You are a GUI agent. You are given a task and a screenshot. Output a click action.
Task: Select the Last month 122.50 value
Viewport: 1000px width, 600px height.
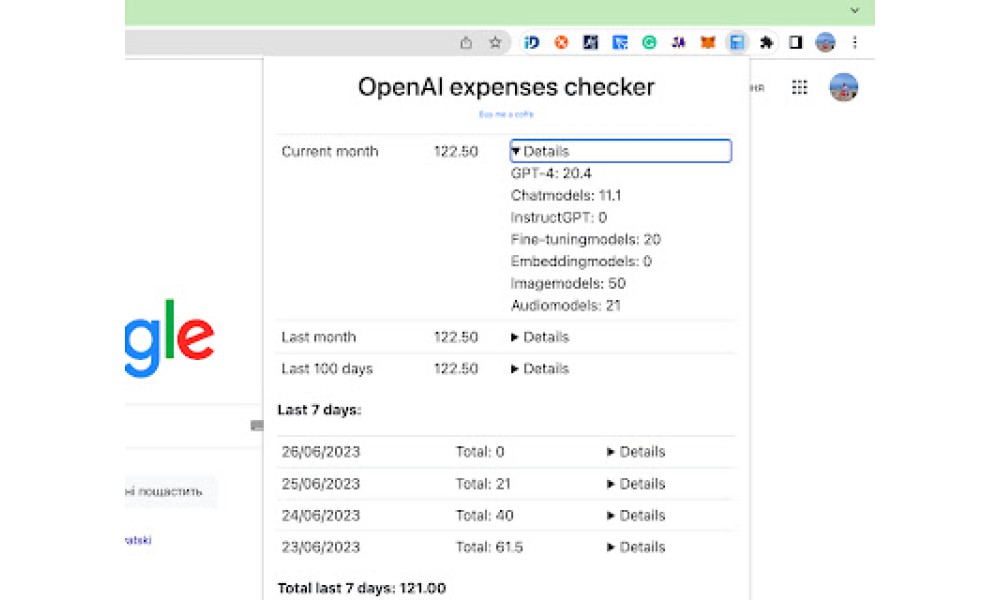pos(456,337)
